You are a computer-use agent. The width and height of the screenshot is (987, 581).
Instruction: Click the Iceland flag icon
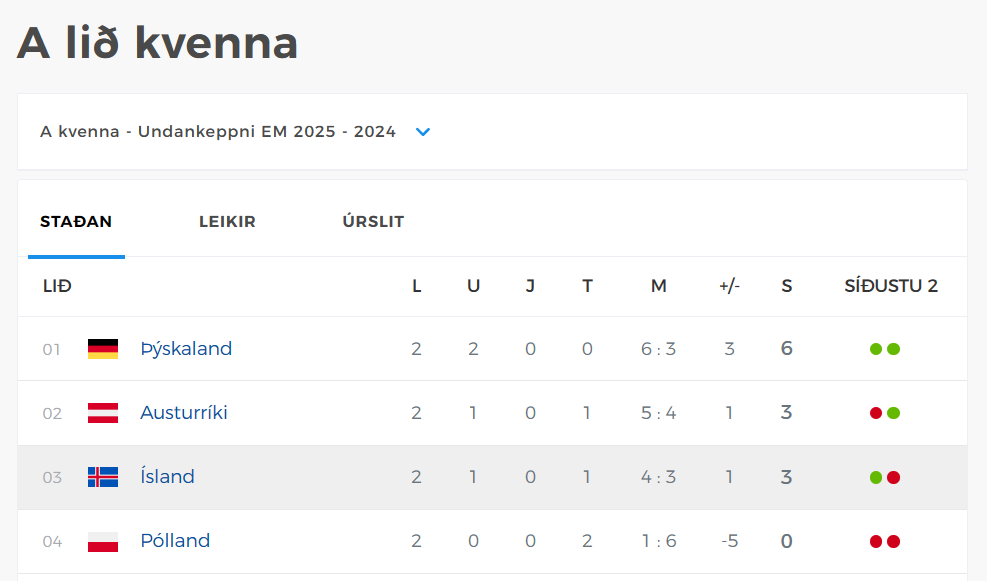click(103, 477)
